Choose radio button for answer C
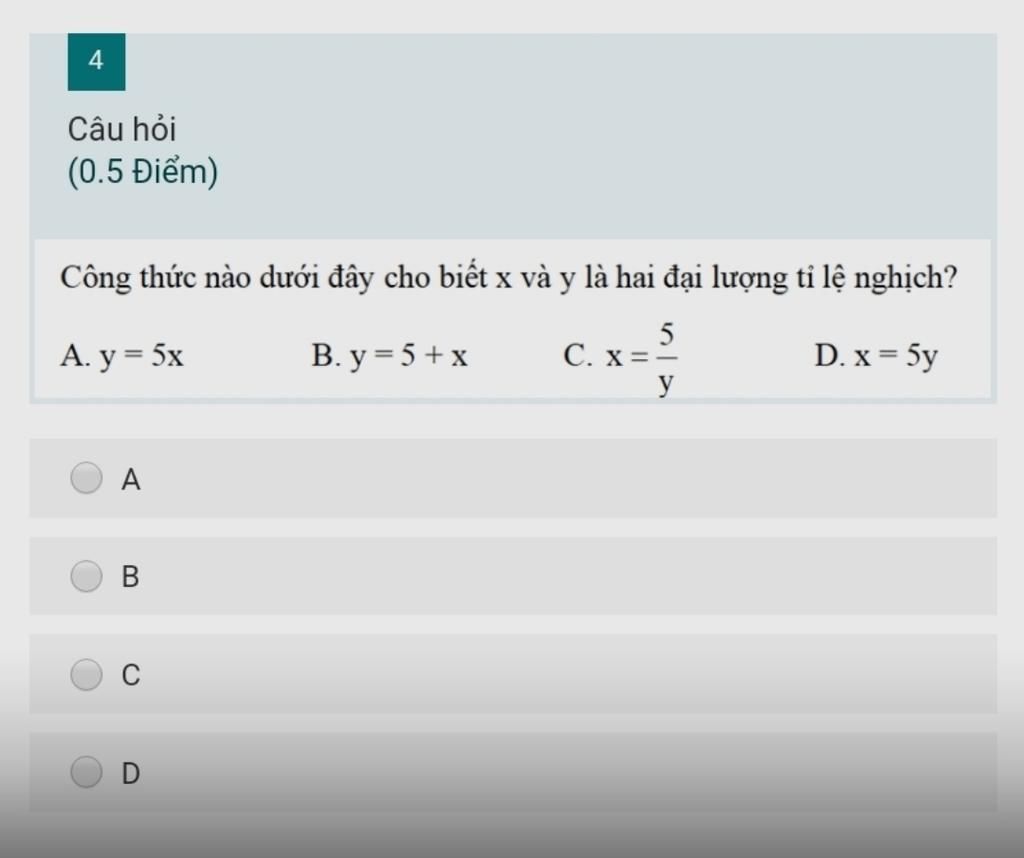 coord(87,675)
